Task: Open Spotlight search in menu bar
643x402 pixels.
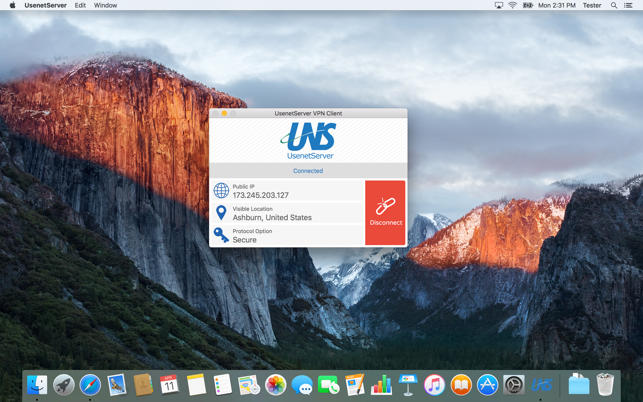Action: coord(614,6)
